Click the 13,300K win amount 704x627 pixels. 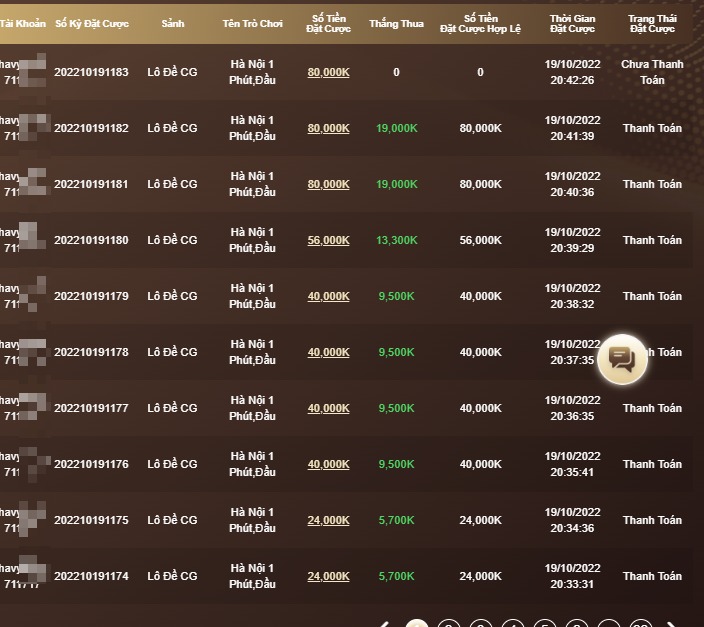click(x=397, y=240)
